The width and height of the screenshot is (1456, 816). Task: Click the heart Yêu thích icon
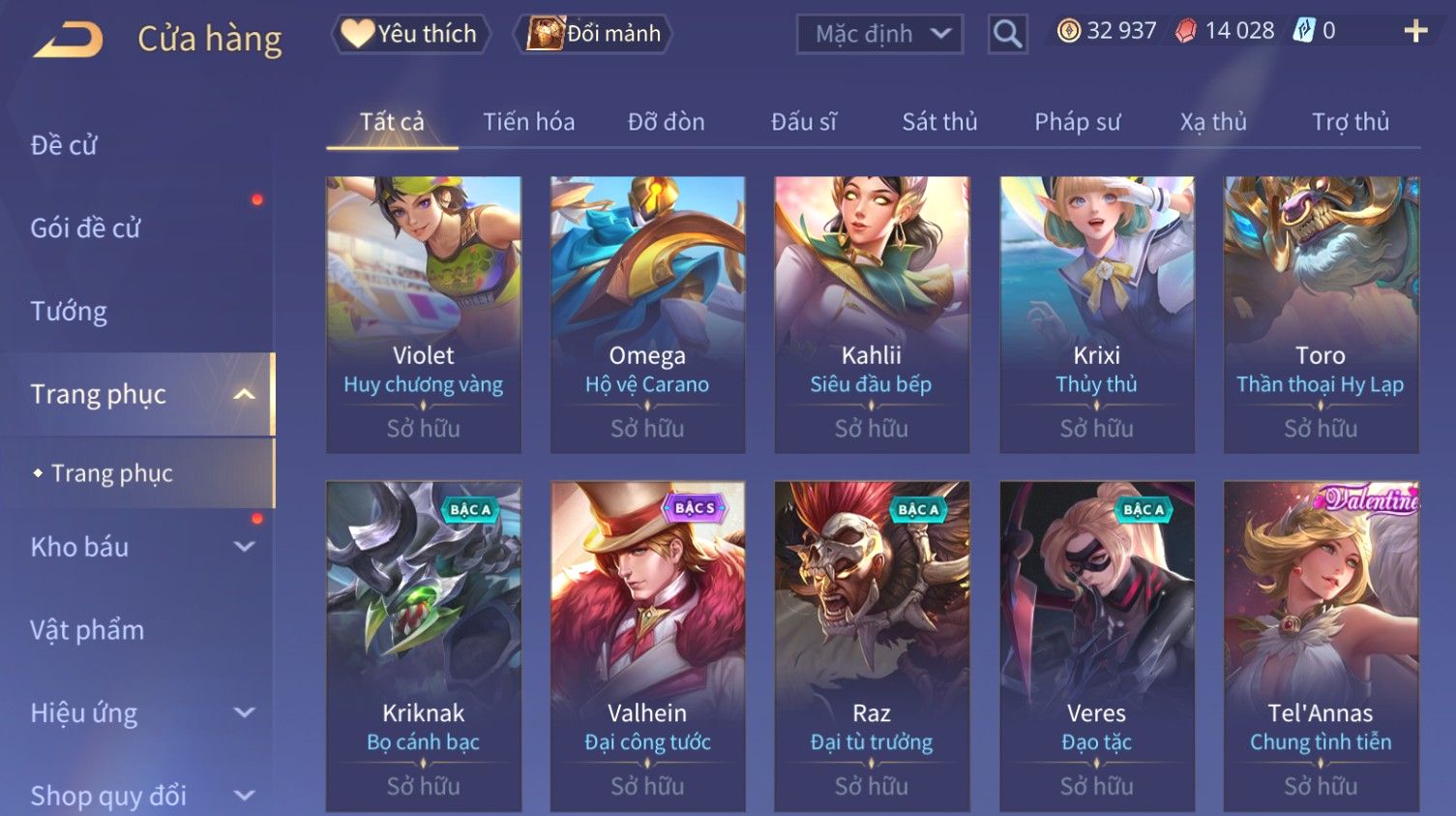point(356,33)
